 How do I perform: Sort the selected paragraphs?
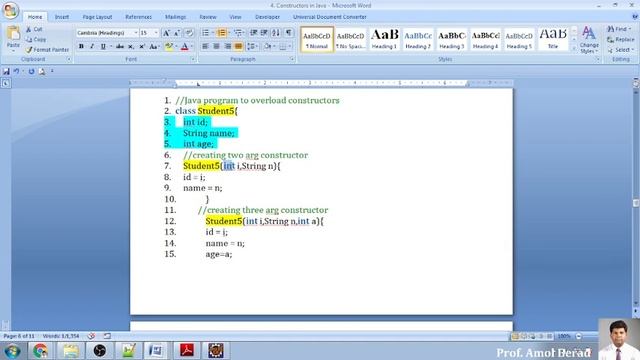click(276, 33)
